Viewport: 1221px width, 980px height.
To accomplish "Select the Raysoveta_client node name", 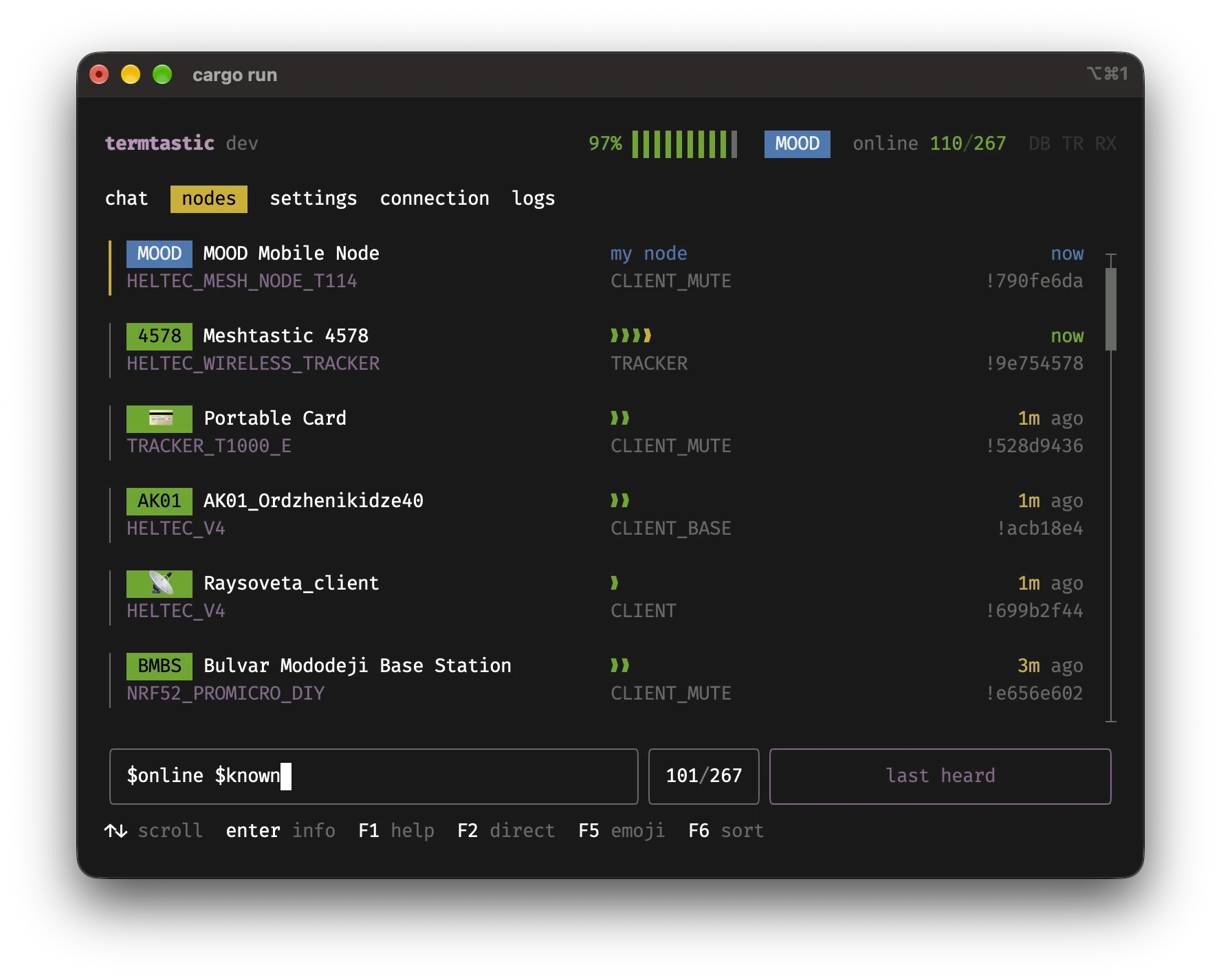I will point(291,583).
